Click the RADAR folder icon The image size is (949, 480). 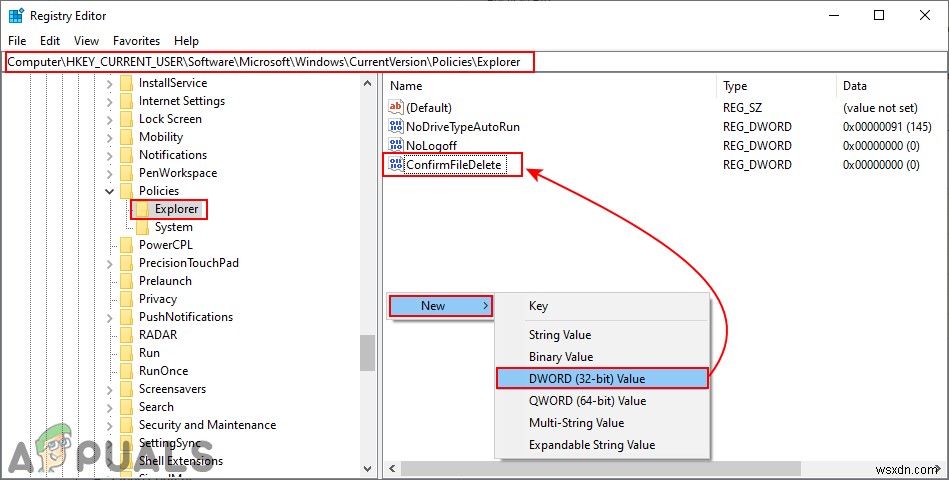tap(126, 335)
